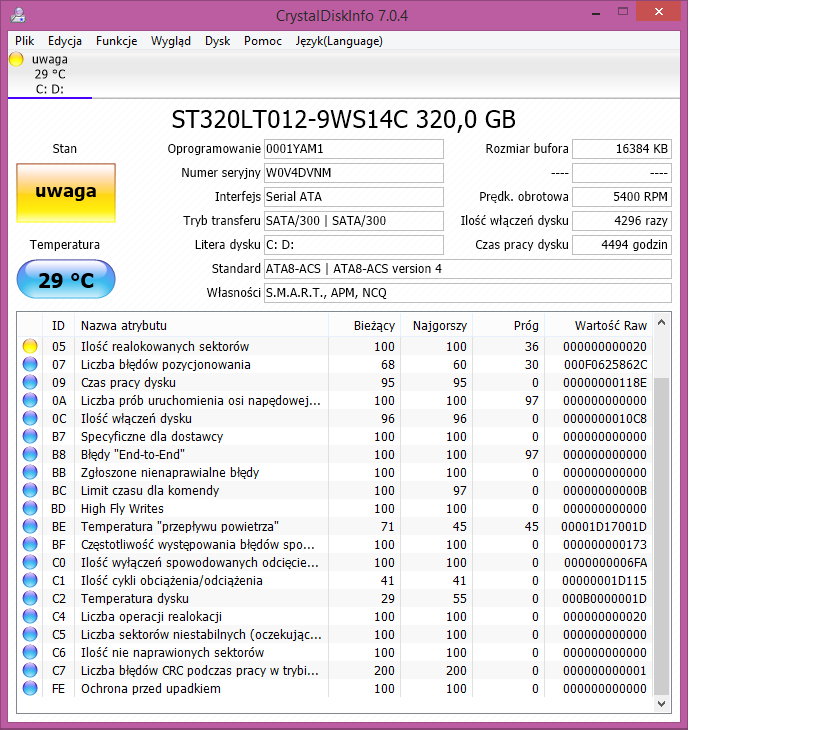This screenshot has width=819, height=730.
Task: Click the Litera dysku field
Action: [354, 245]
